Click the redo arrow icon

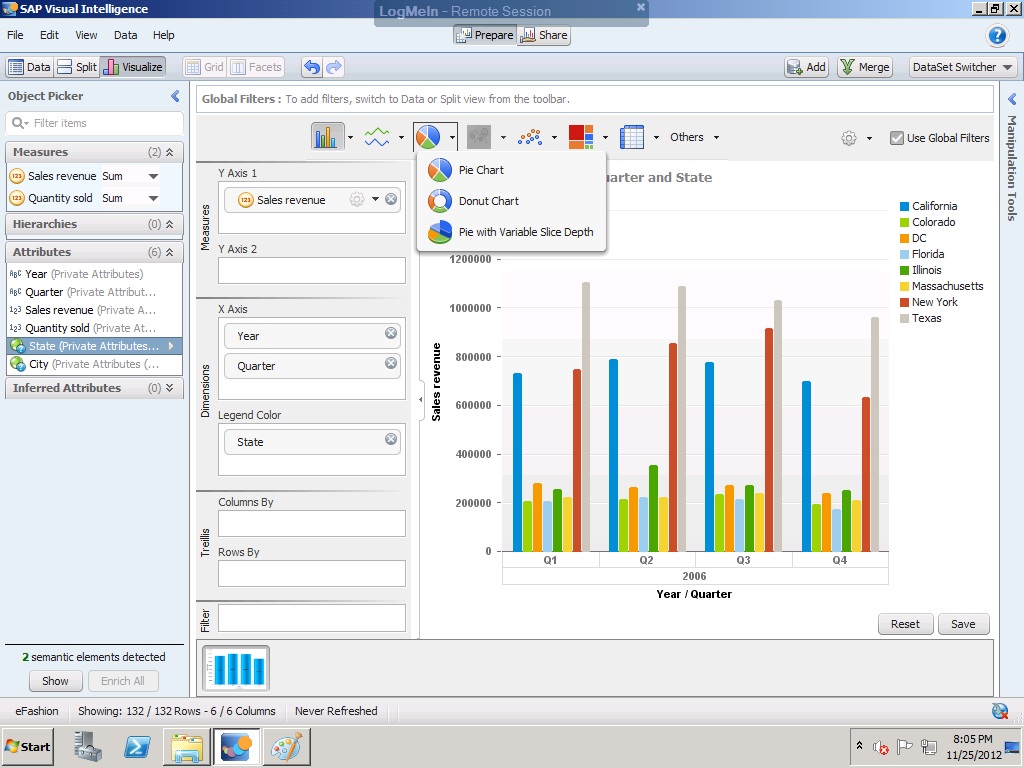click(334, 67)
